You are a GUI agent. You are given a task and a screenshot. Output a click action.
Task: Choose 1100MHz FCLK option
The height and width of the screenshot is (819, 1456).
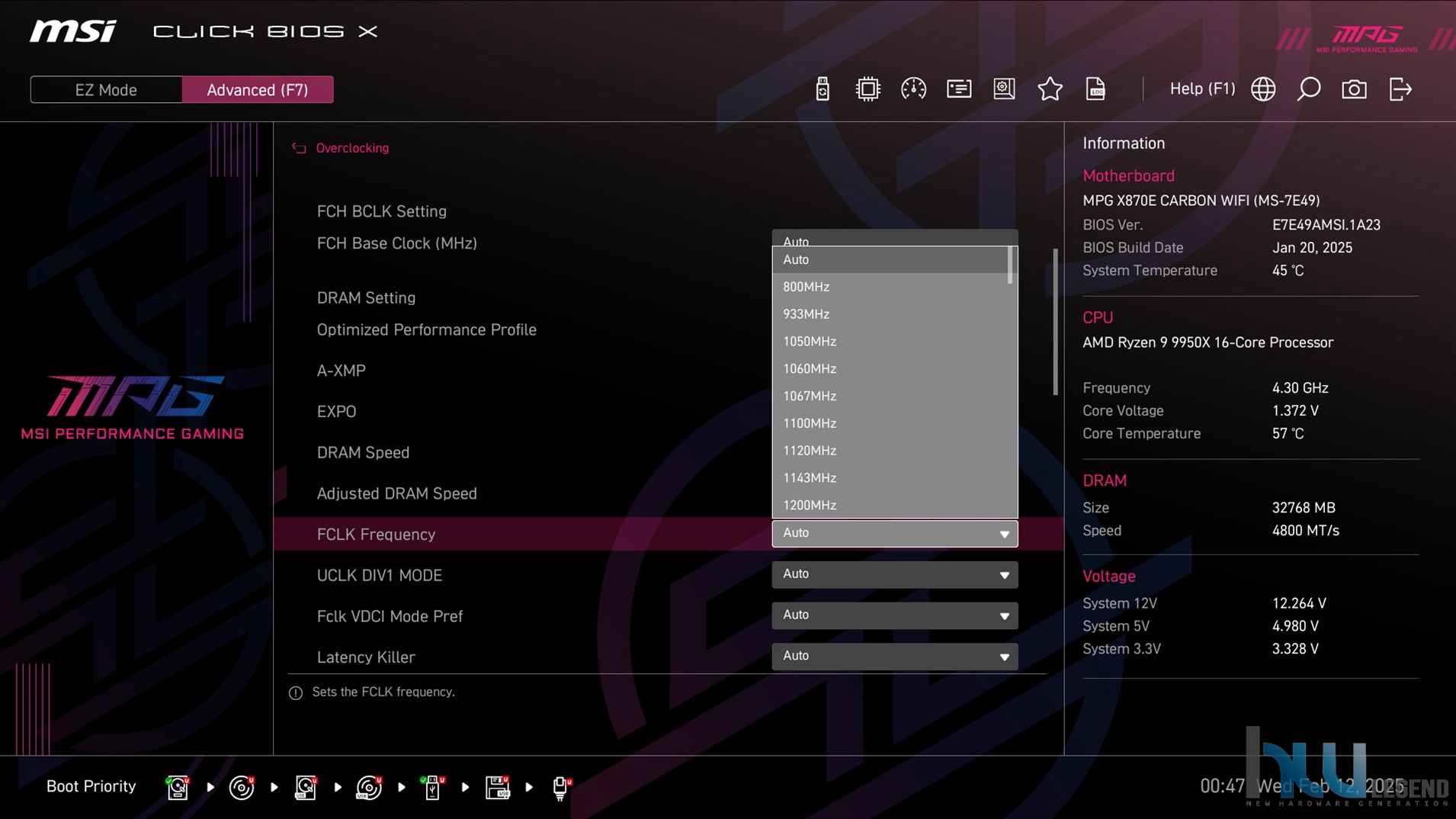[x=890, y=423]
